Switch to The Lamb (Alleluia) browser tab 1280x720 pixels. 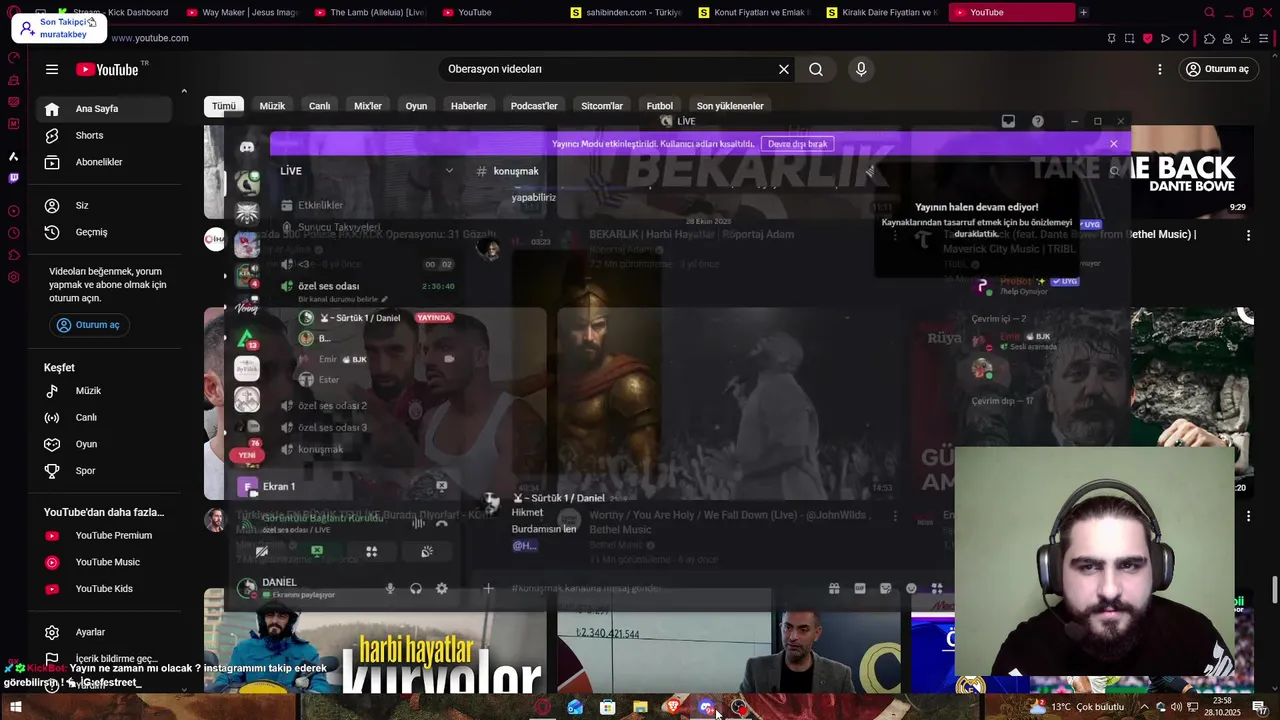(371, 12)
